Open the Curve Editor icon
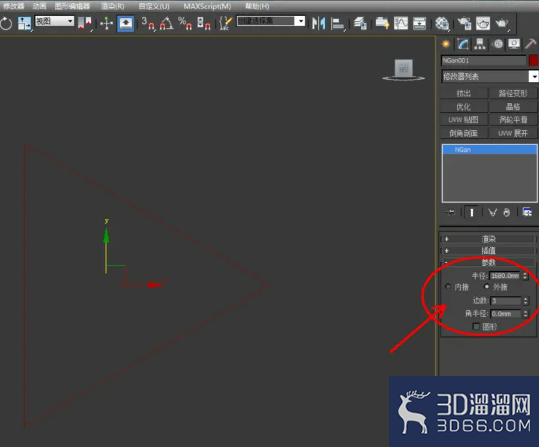 tap(401, 23)
